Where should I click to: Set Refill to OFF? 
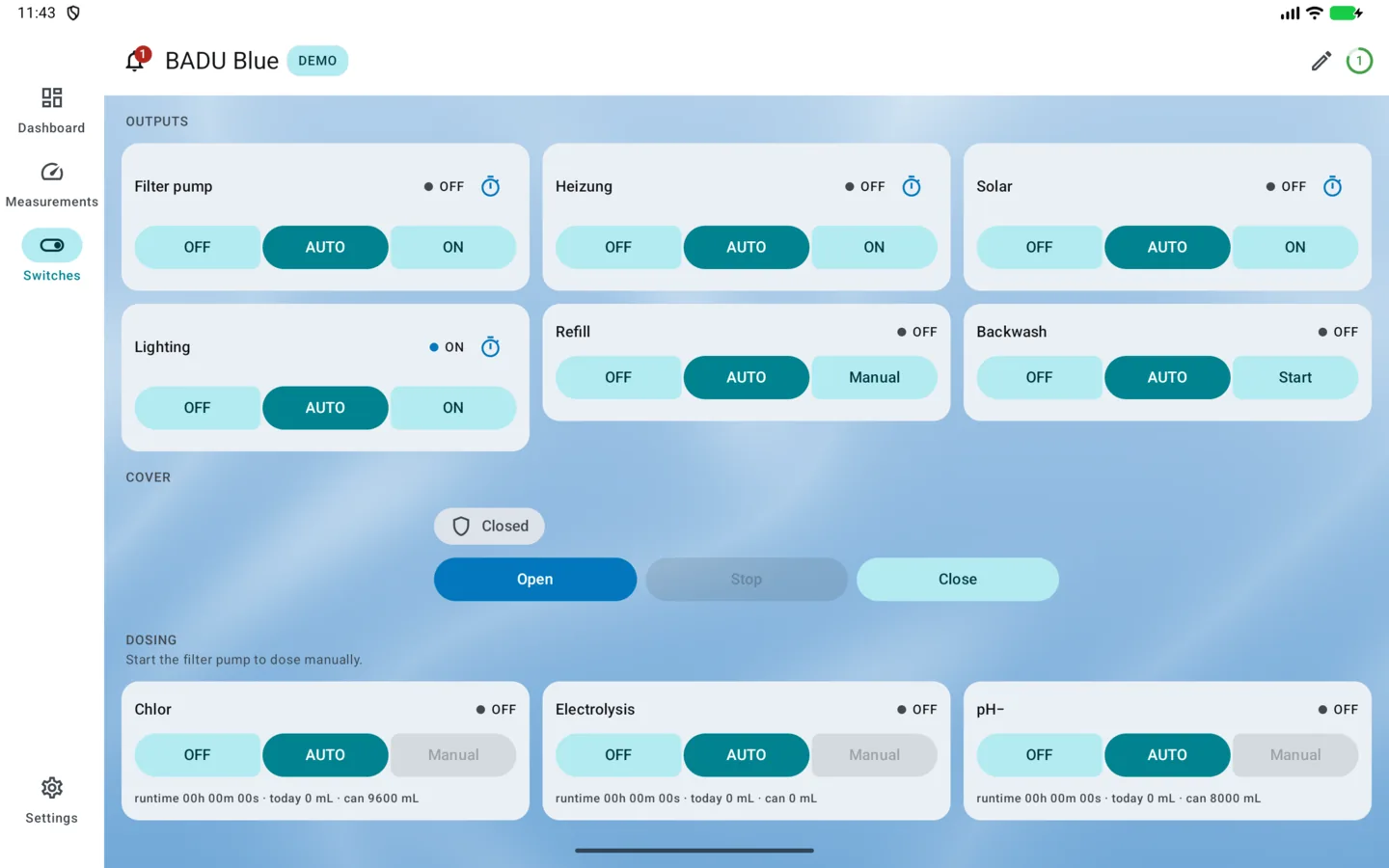(618, 377)
